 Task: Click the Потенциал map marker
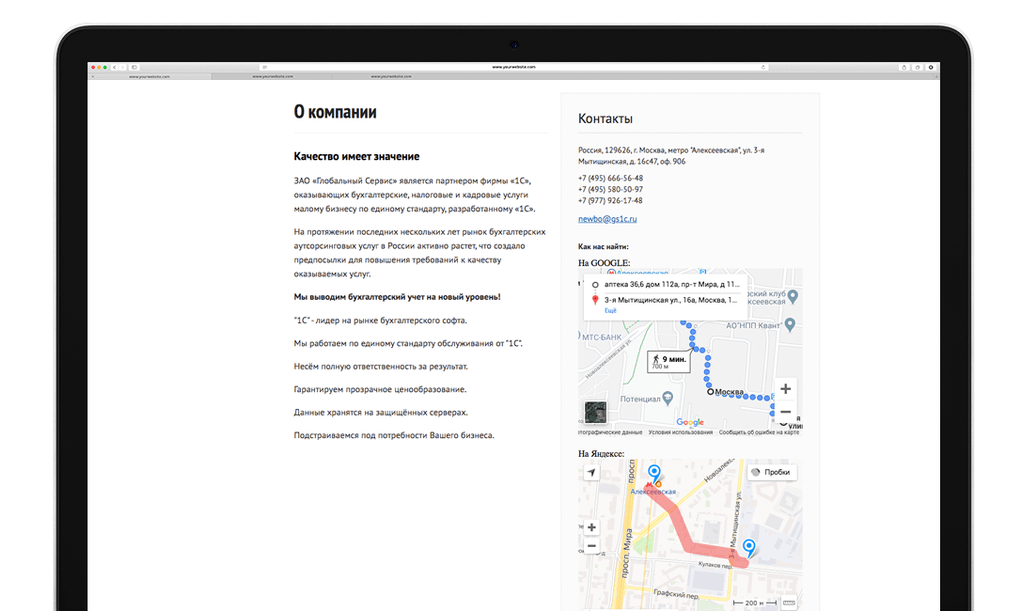click(x=667, y=398)
